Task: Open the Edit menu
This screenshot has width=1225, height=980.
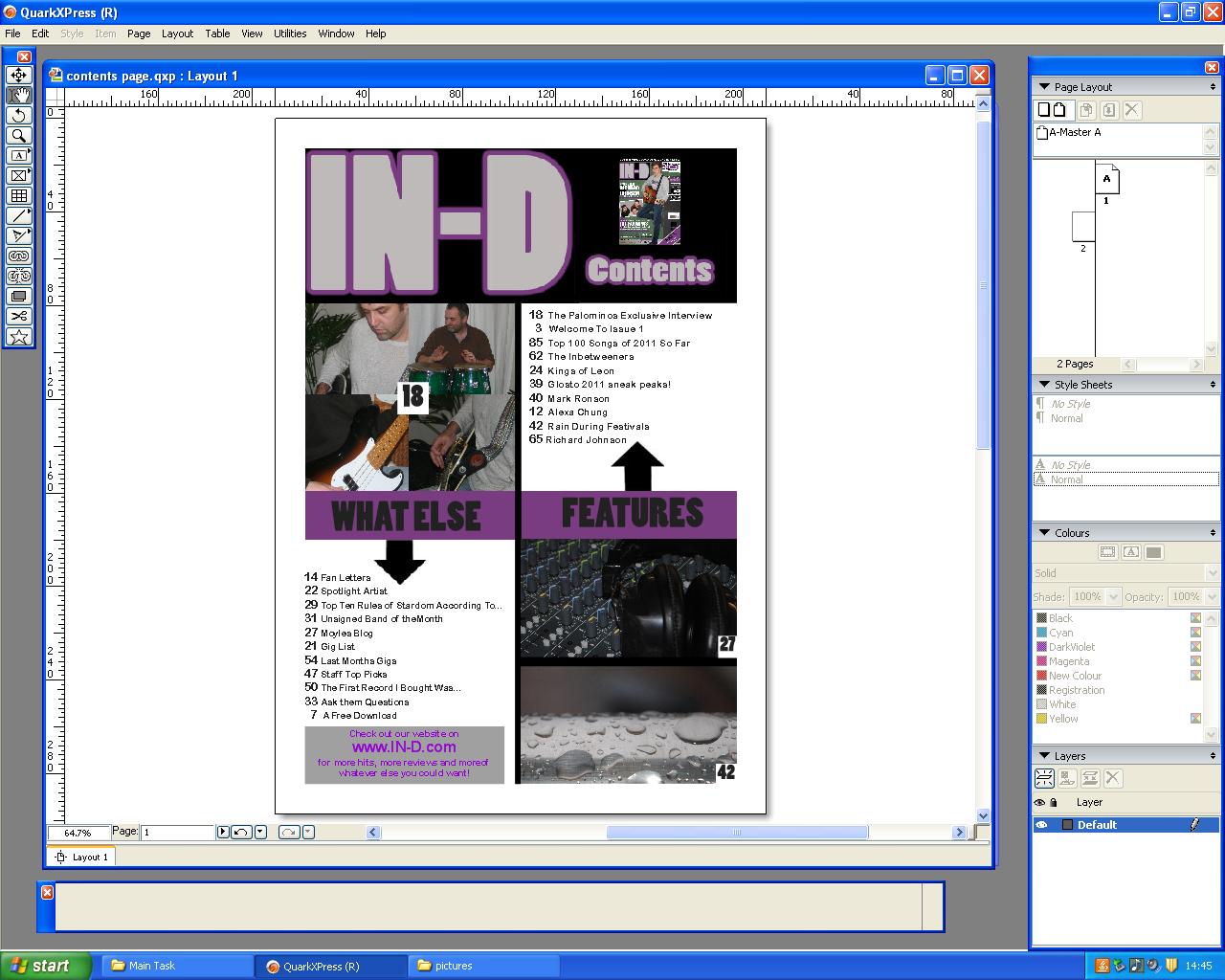Action: pos(40,33)
